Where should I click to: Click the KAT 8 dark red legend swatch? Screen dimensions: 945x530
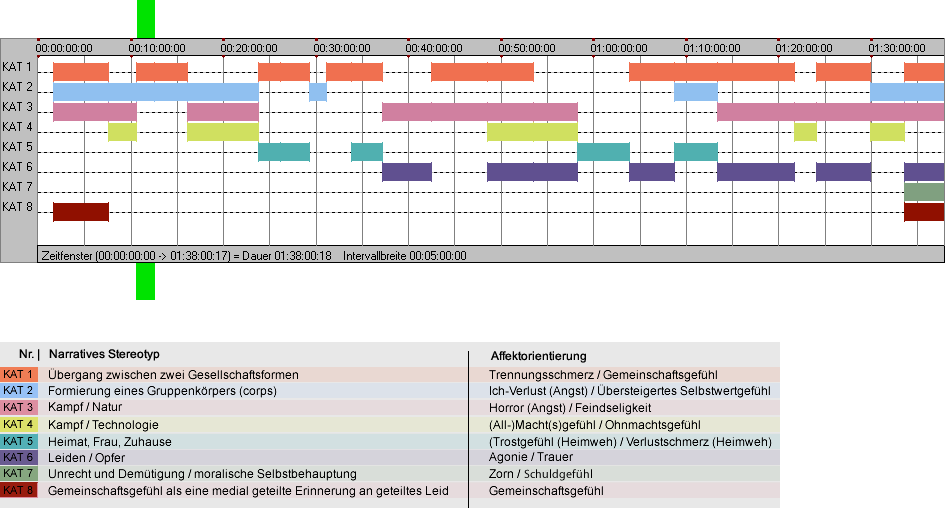pyautogui.click(x=19, y=490)
